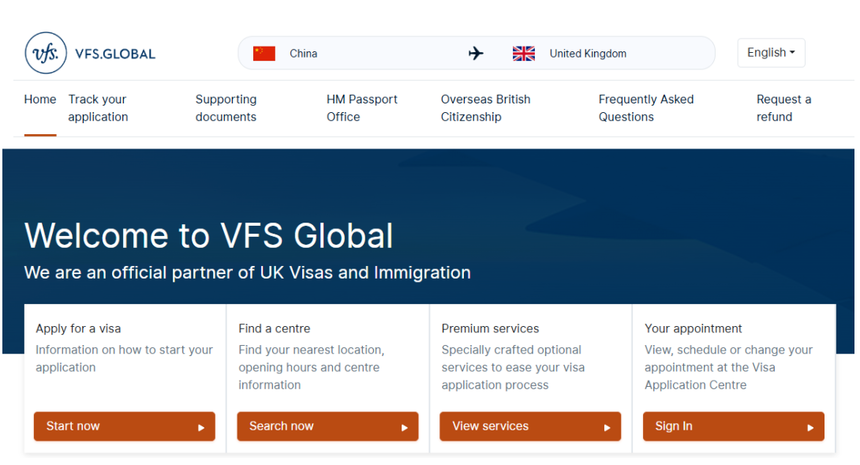Click the arrow on Search now button
Image resolution: width=860 pixels, height=465 pixels.
tap(404, 427)
